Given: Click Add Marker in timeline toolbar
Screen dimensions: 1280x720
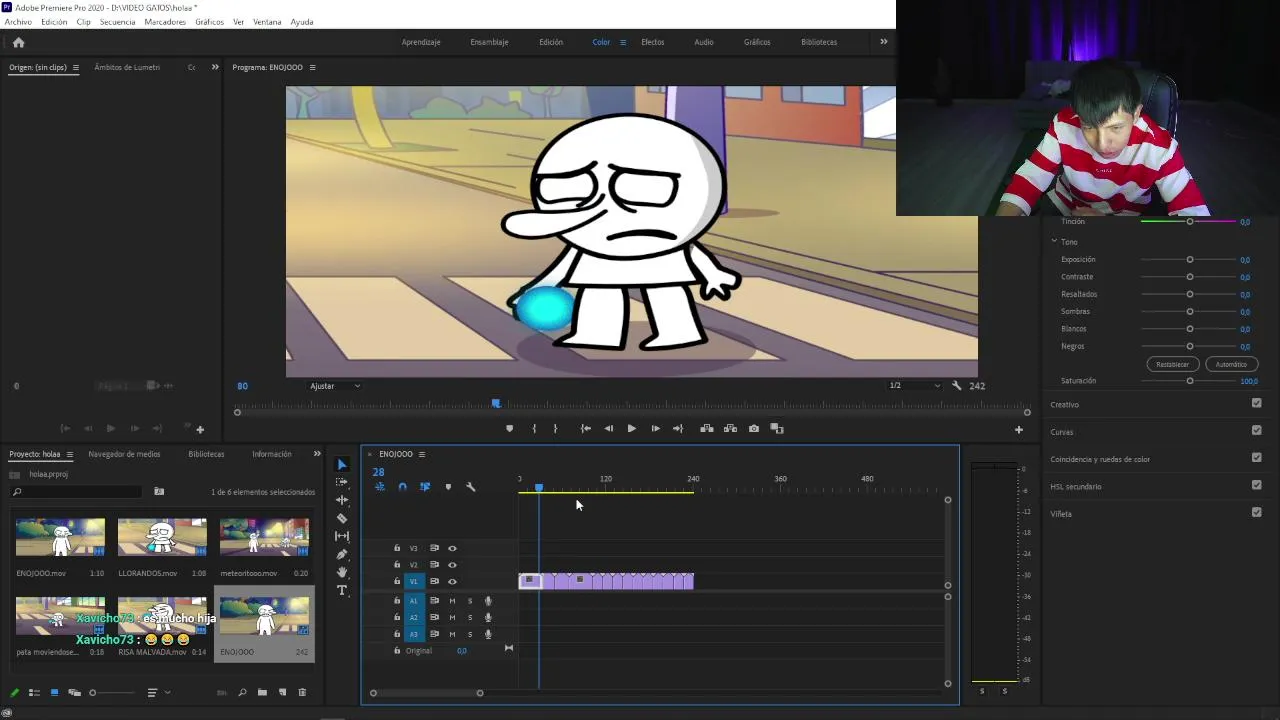Looking at the screenshot, I should point(448,487).
